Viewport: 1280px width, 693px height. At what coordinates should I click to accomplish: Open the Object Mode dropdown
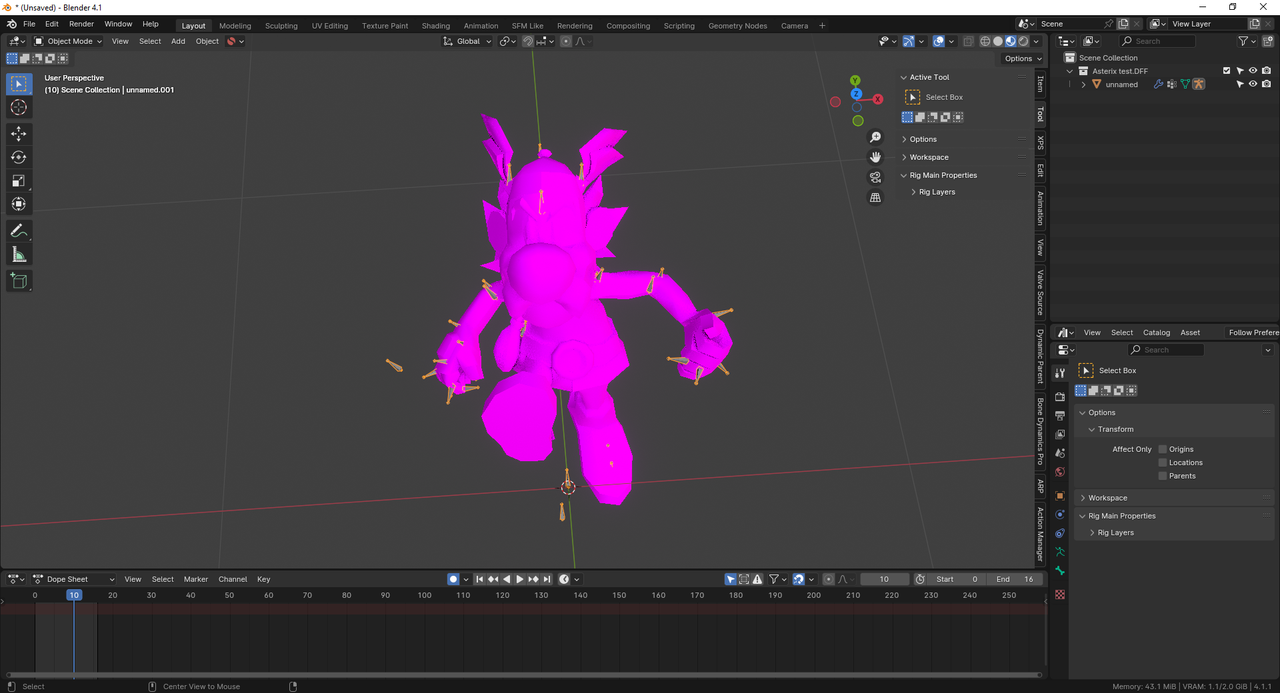(x=68, y=41)
